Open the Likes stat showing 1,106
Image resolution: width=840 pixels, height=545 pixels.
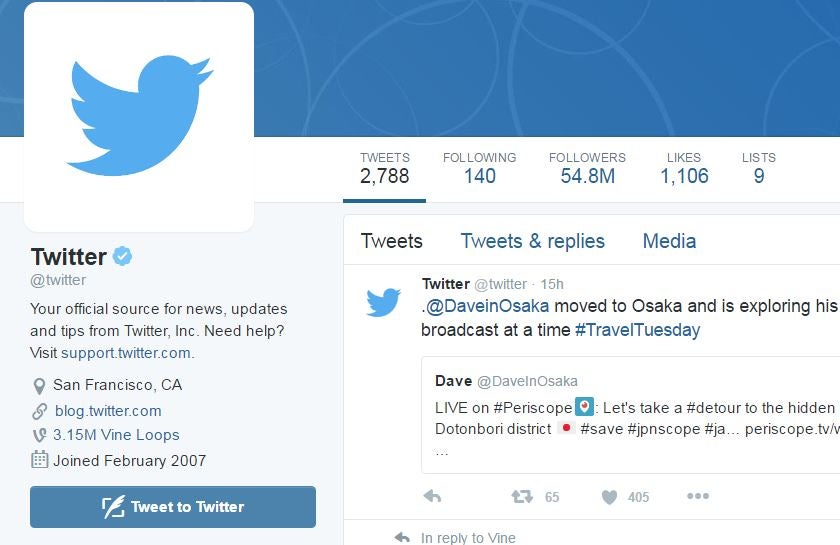(x=684, y=168)
